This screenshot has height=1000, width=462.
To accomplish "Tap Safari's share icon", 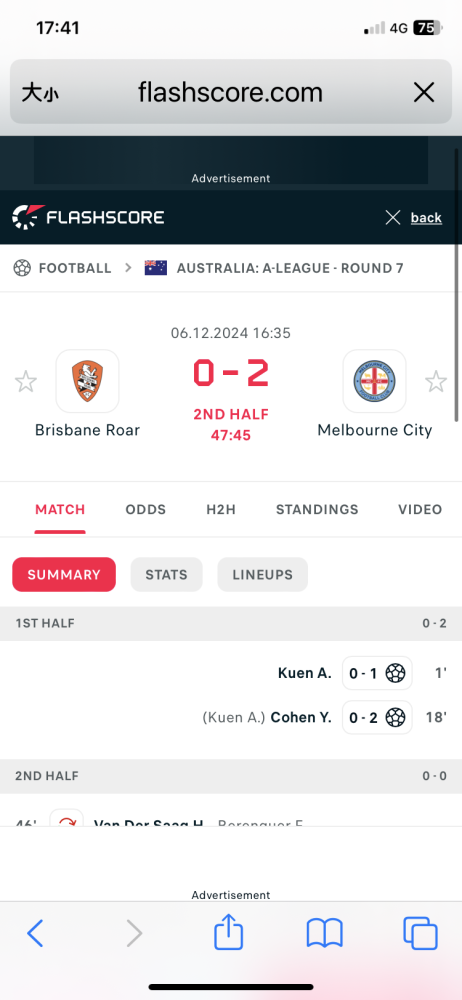I will [x=228, y=932].
